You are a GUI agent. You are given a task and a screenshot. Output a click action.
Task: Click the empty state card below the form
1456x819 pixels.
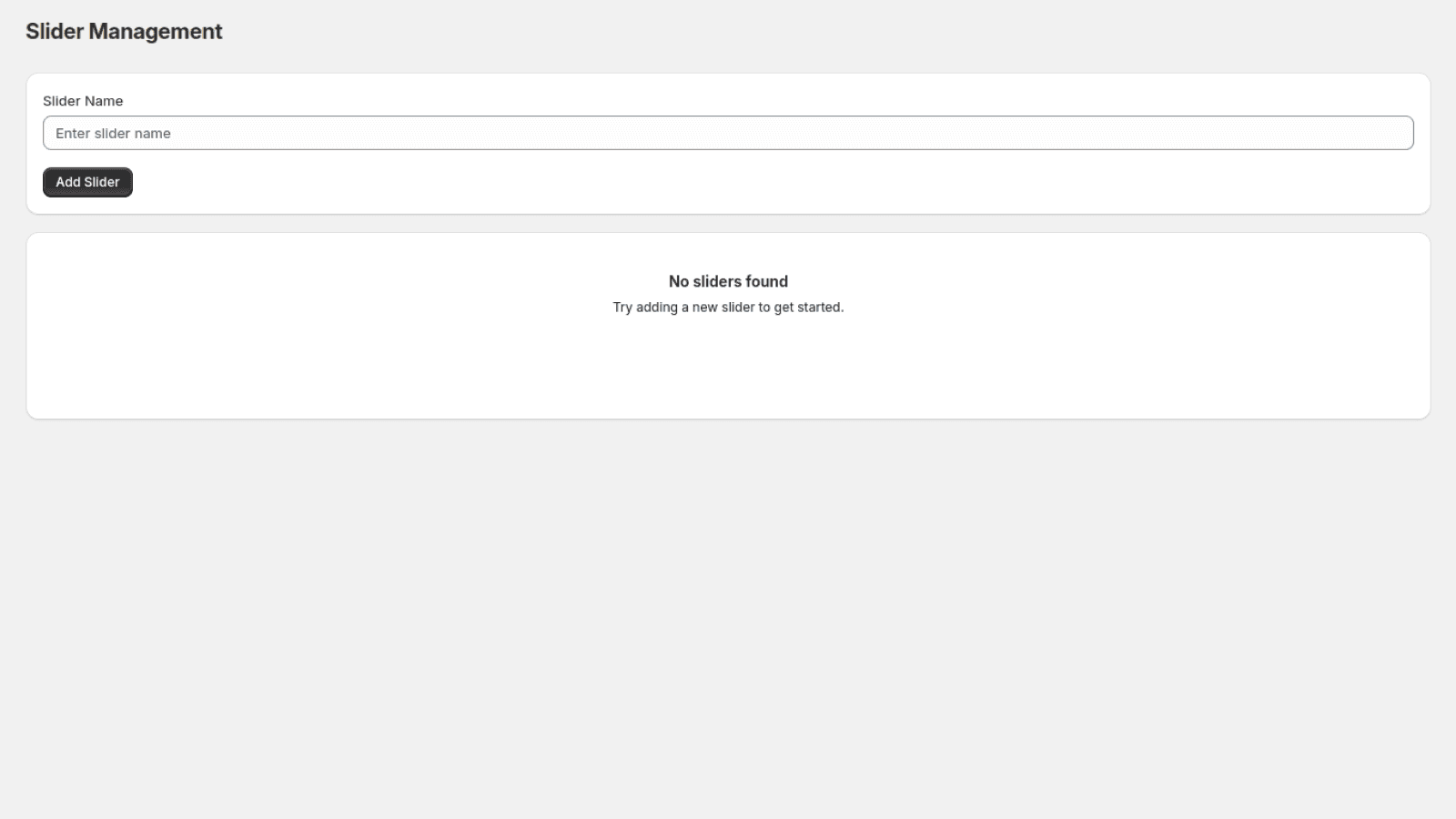pyautogui.click(x=728, y=364)
